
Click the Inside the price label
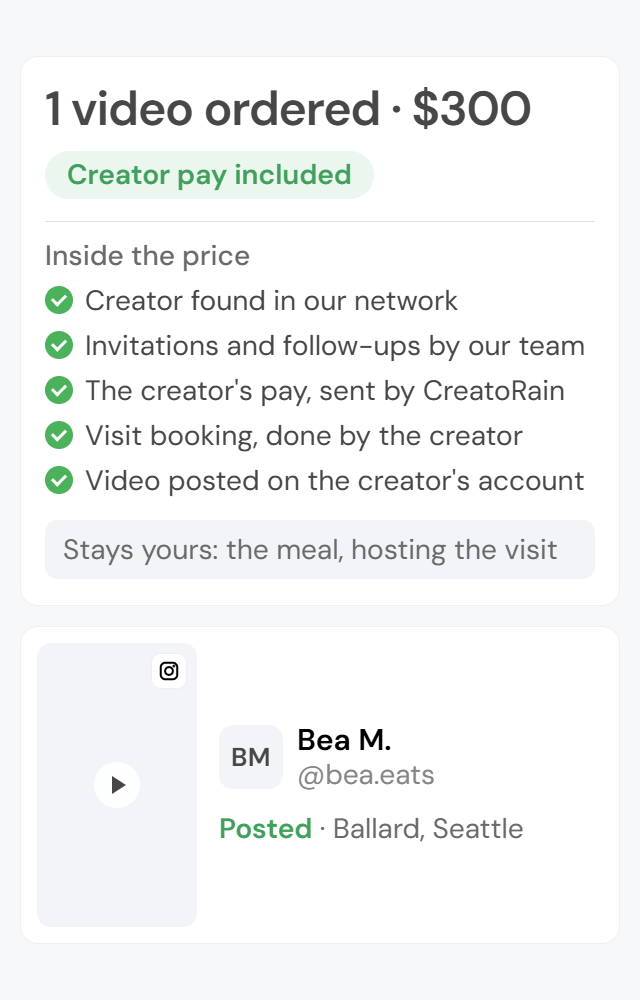coord(147,256)
